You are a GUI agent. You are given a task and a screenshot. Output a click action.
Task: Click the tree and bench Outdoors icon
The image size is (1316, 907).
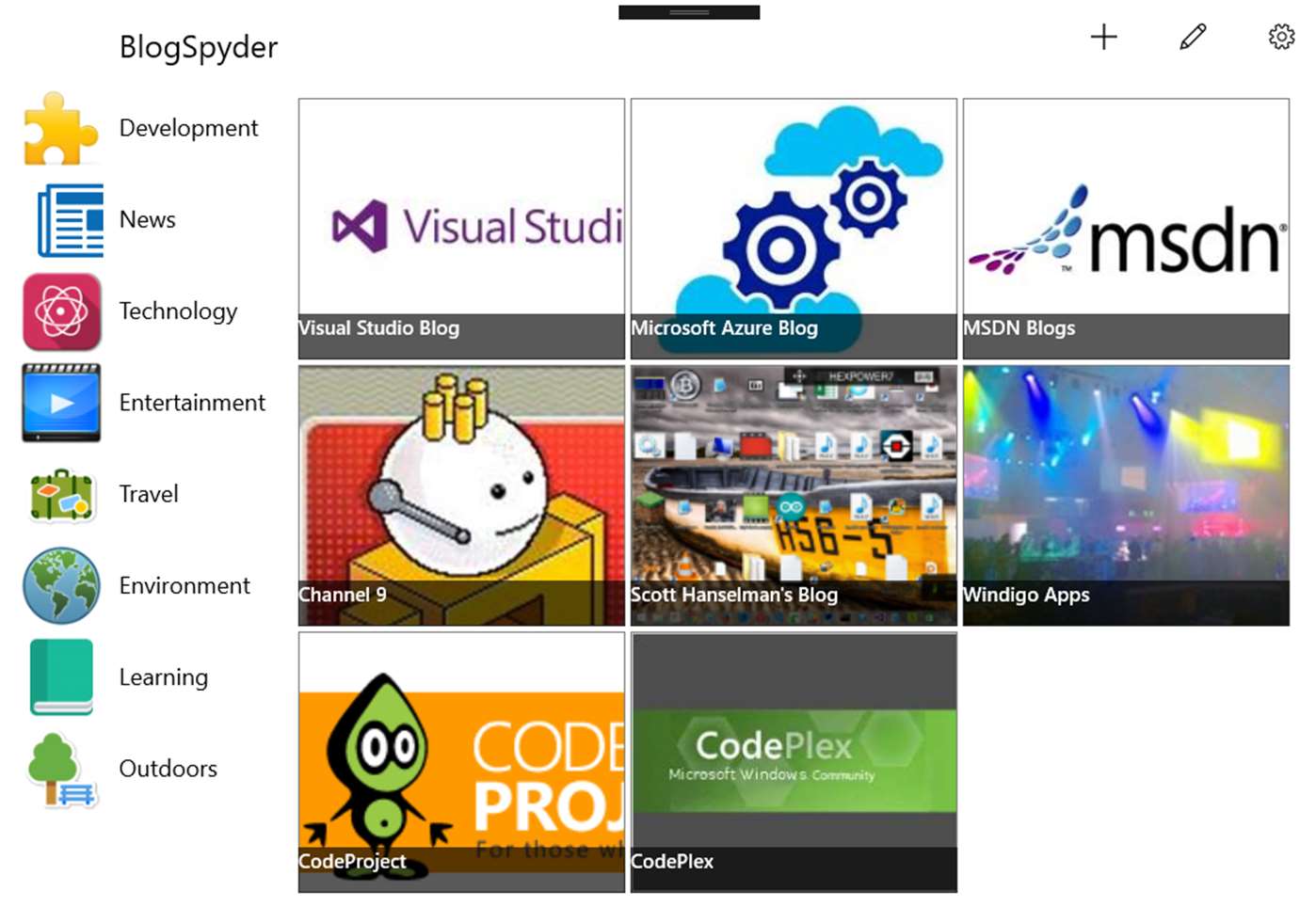click(x=62, y=770)
